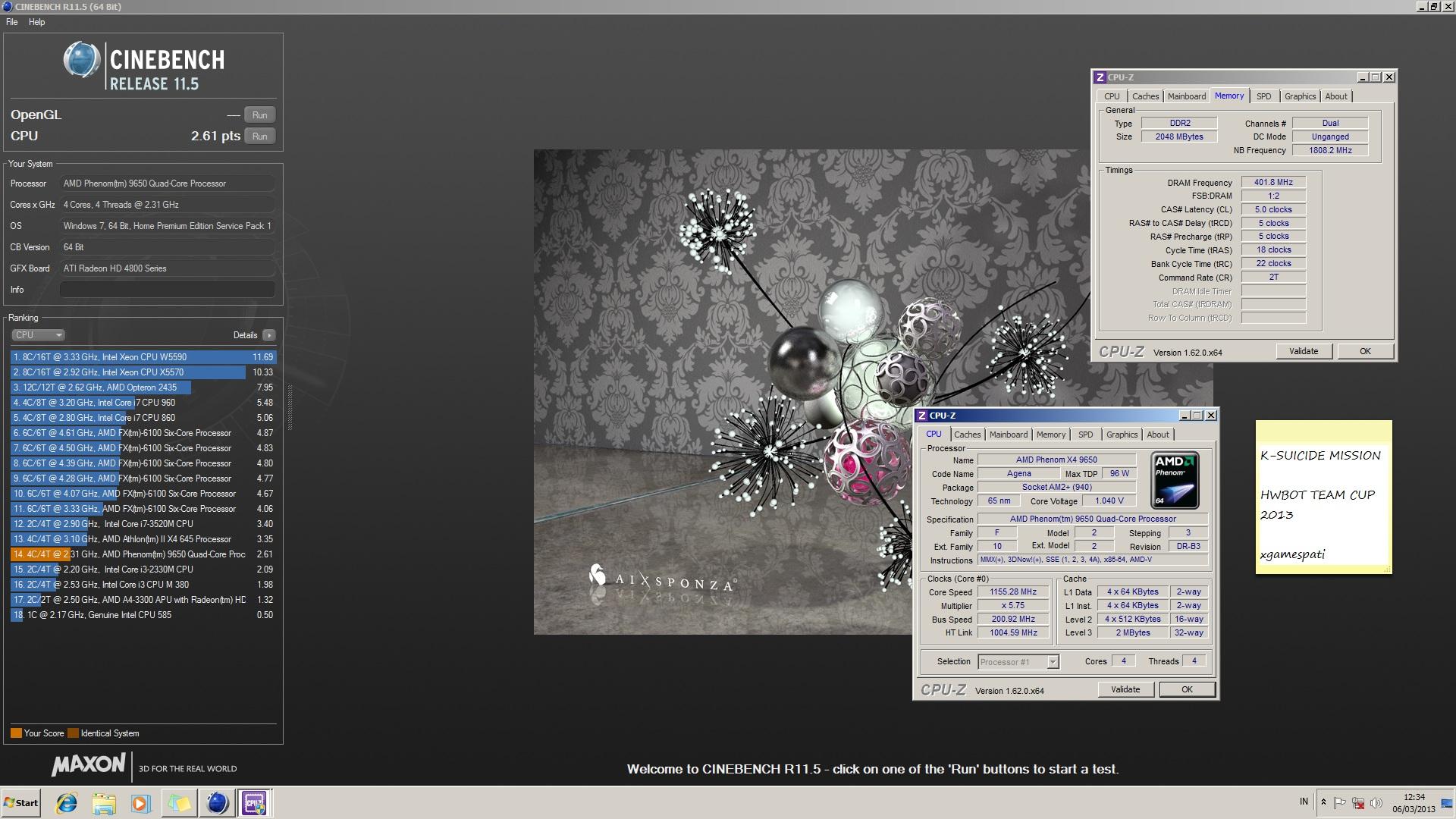Launch Internet Explorer from taskbar
This screenshot has width=1456, height=819.
[x=67, y=803]
